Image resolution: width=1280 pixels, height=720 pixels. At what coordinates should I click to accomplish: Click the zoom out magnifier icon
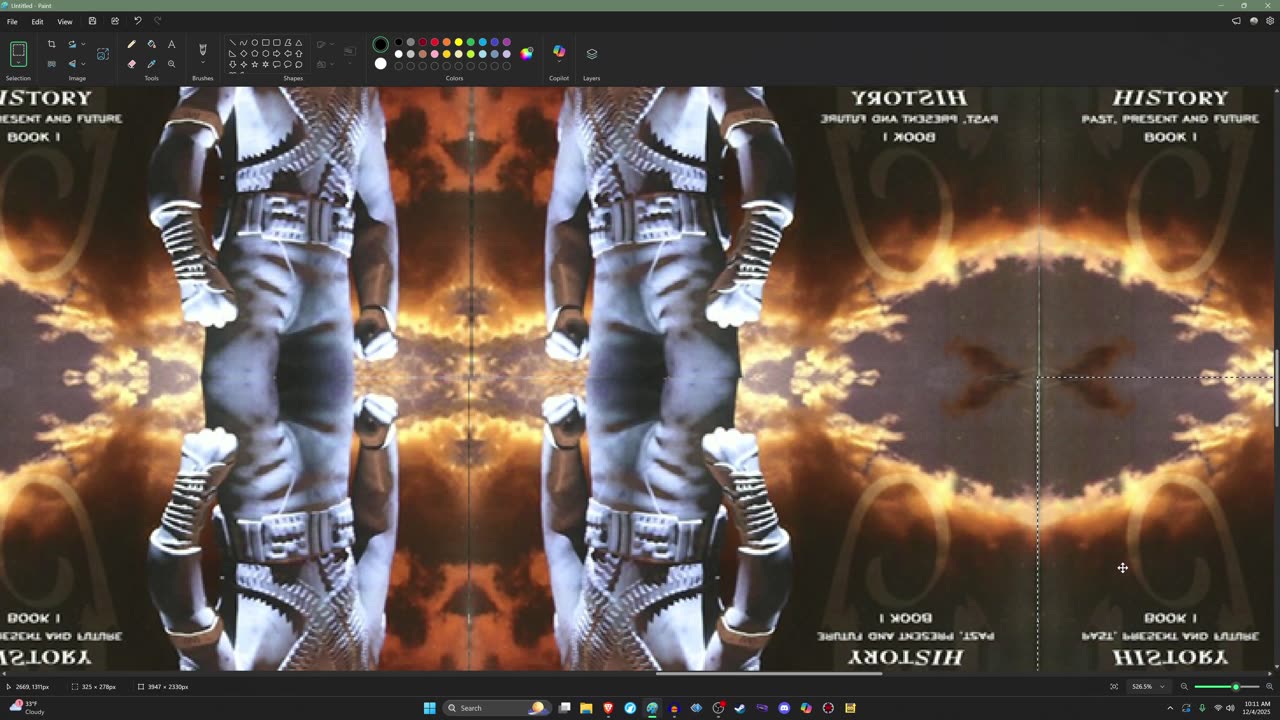coord(1184,687)
